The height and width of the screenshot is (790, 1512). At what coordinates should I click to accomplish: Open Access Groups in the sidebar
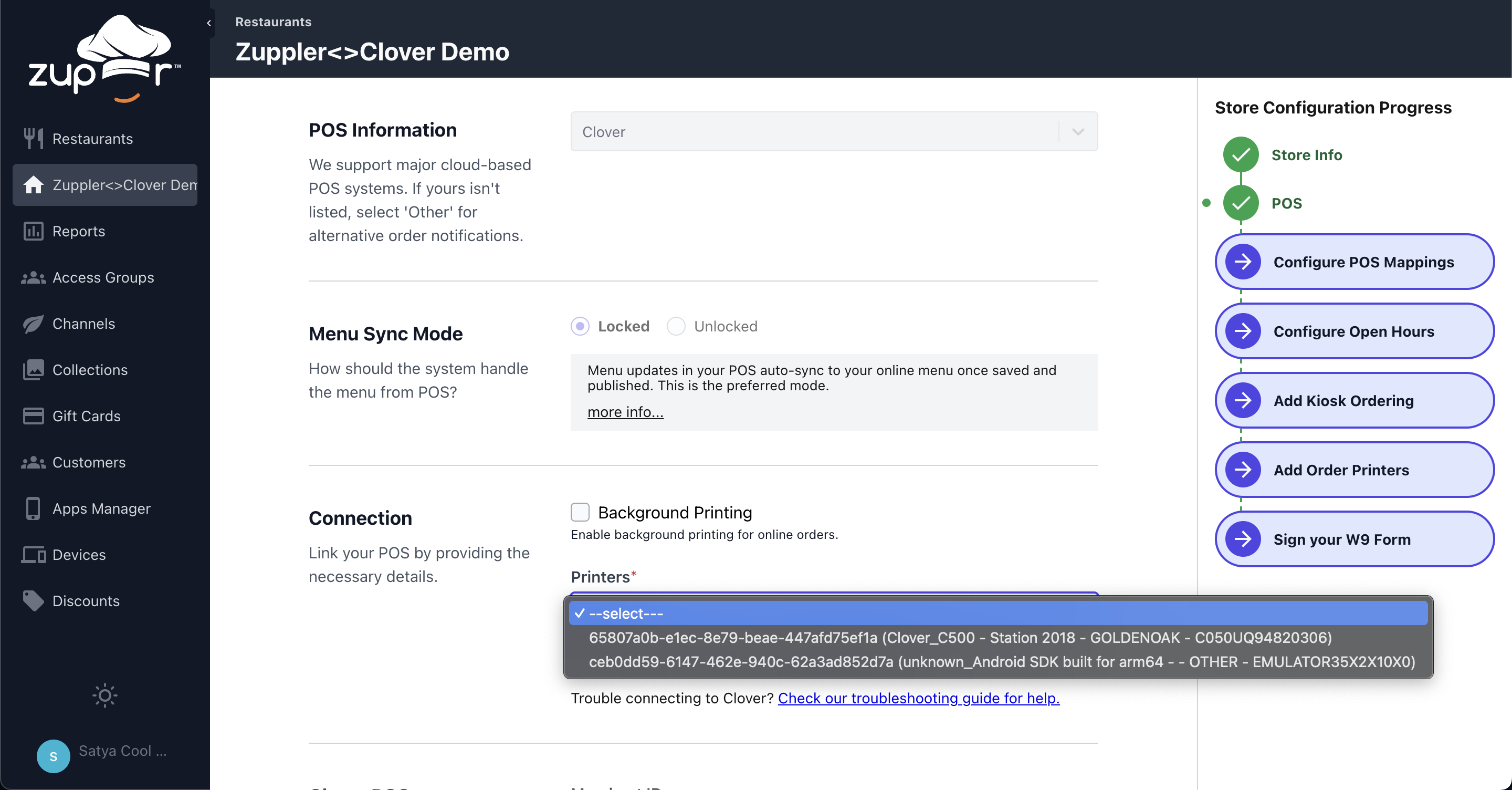pos(103,277)
